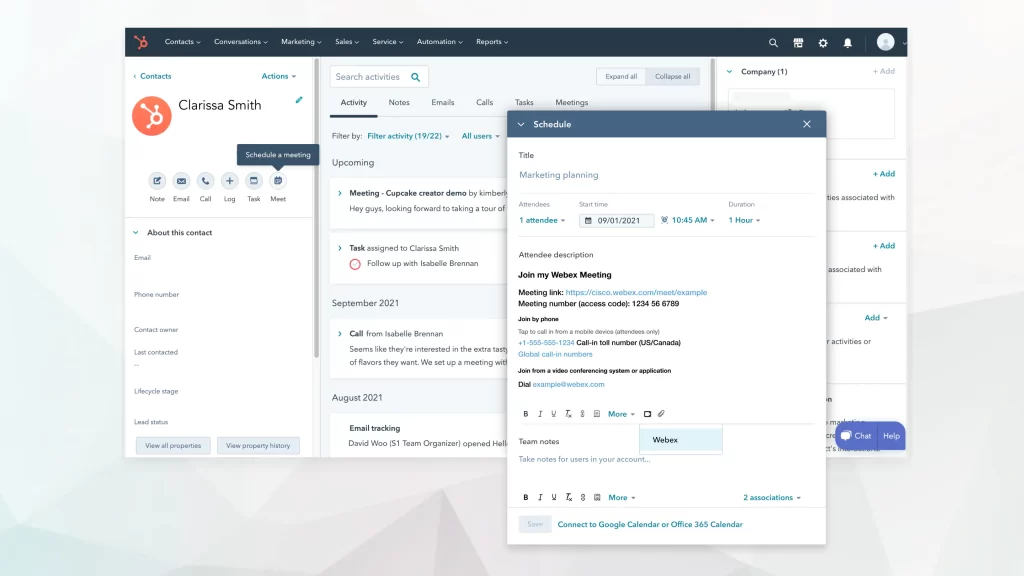Open the settings gear in top navigation
The height and width of the screenshot is (576, 1024).
coord(823,43)
